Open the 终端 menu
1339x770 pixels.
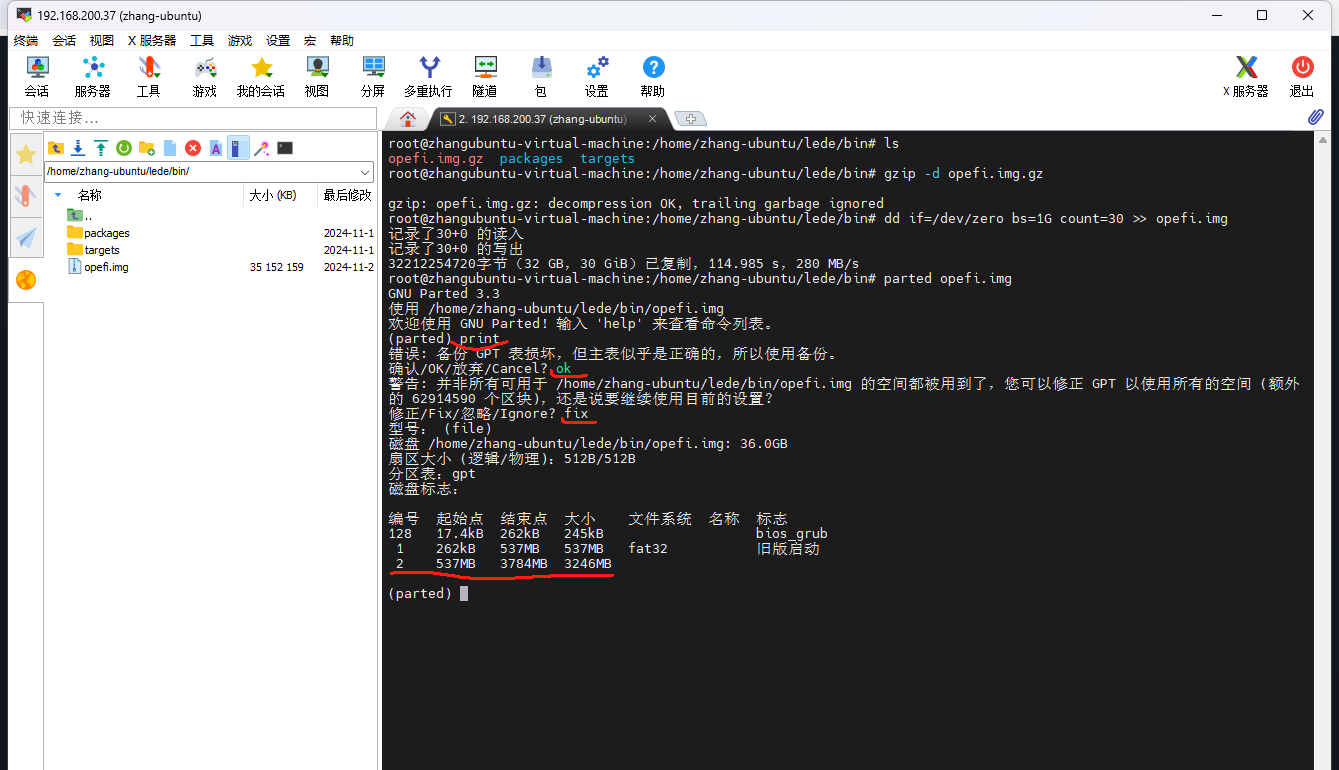click(x=26, y=41)
